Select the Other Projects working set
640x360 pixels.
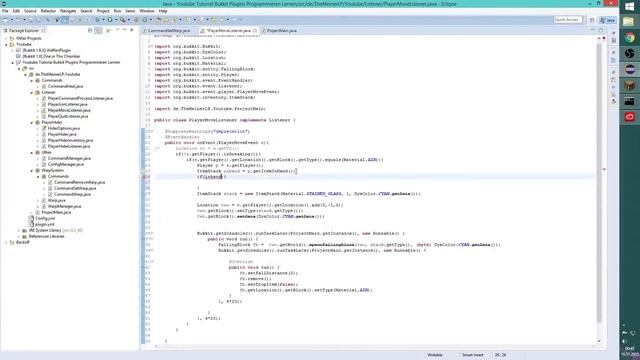28,38
